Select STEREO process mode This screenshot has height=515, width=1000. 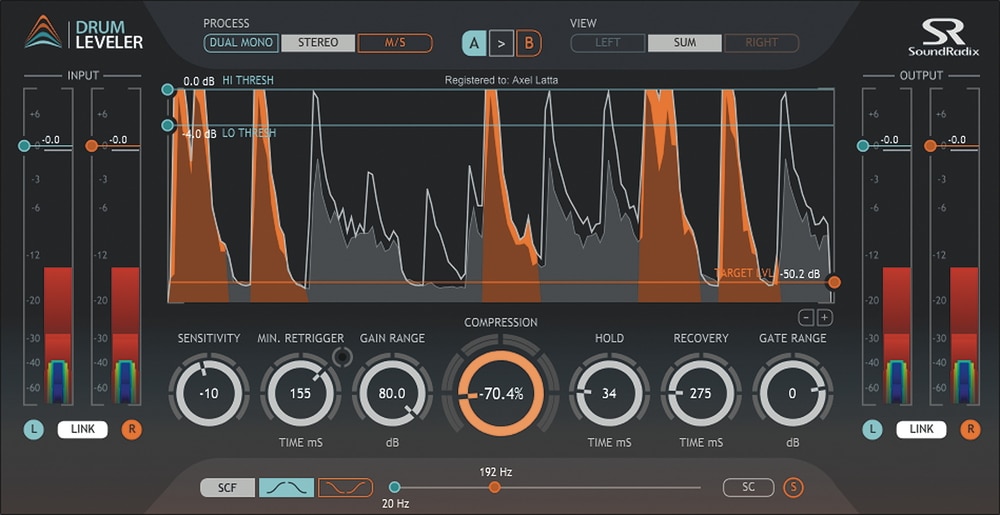(318, 43)
